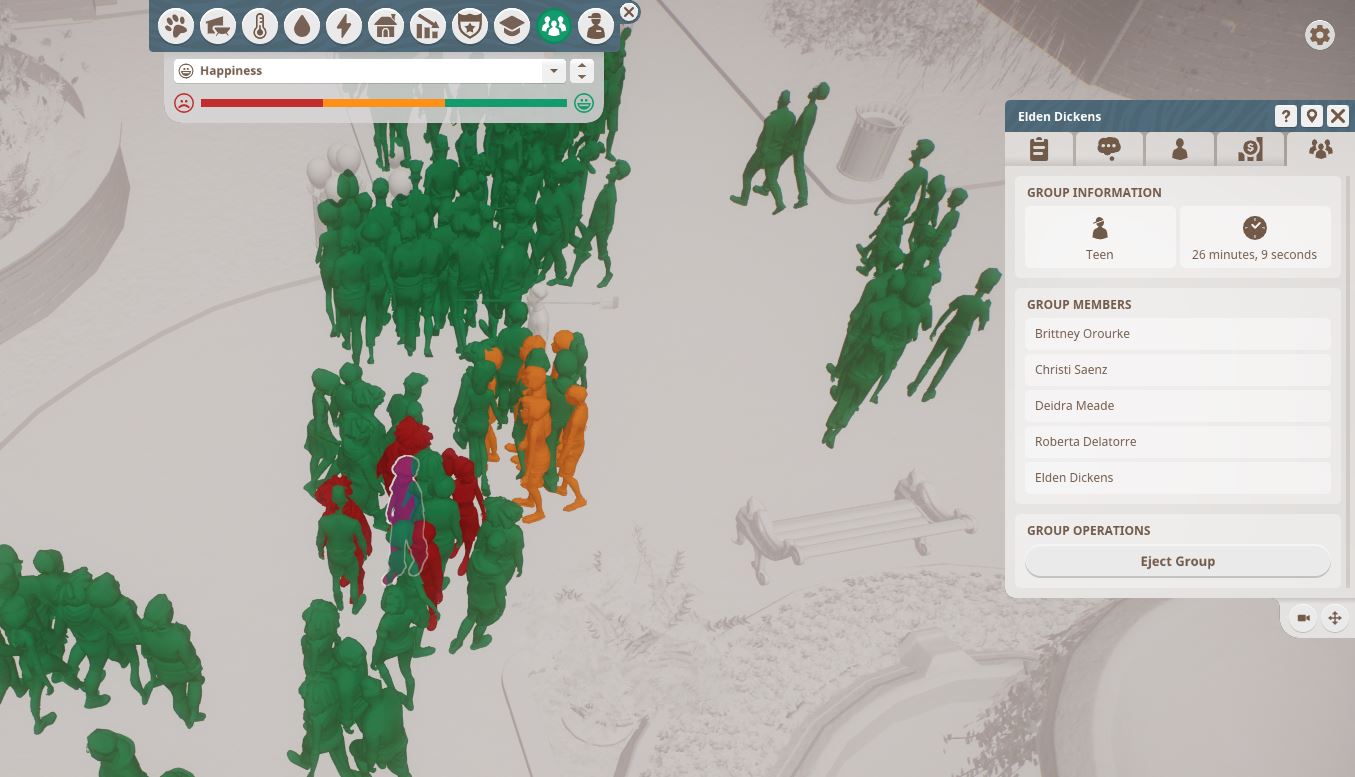
Task: Toggle the follow camera button
Action: pyautogui.click(x=1303, y=618)
